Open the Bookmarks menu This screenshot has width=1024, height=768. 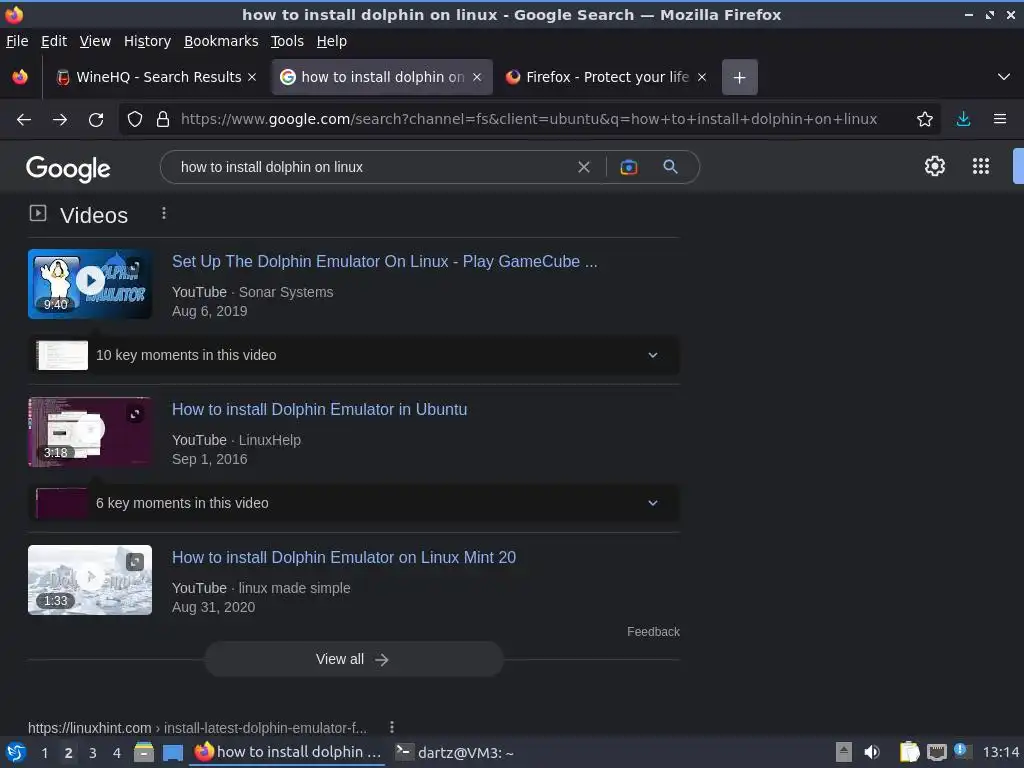pyautogui.click(x=221, y=41)
